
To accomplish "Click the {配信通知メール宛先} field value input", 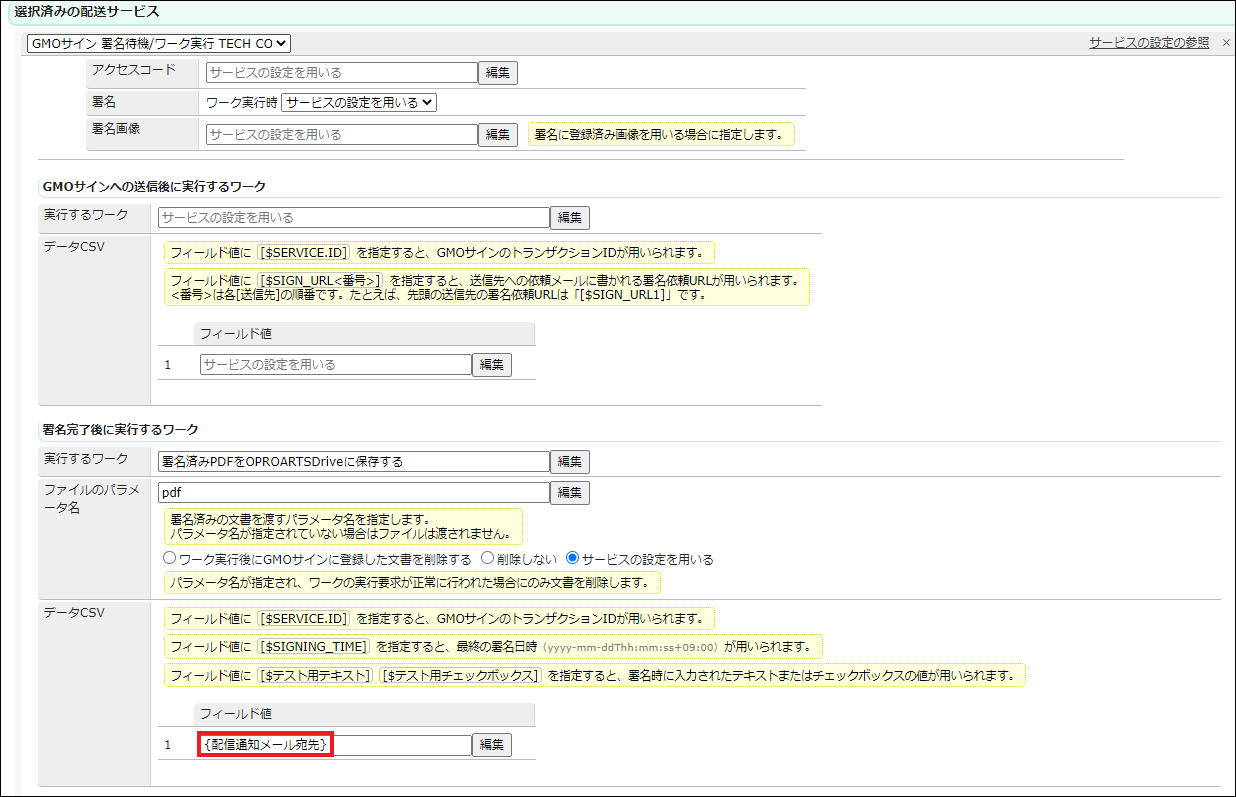I will 336,745.
